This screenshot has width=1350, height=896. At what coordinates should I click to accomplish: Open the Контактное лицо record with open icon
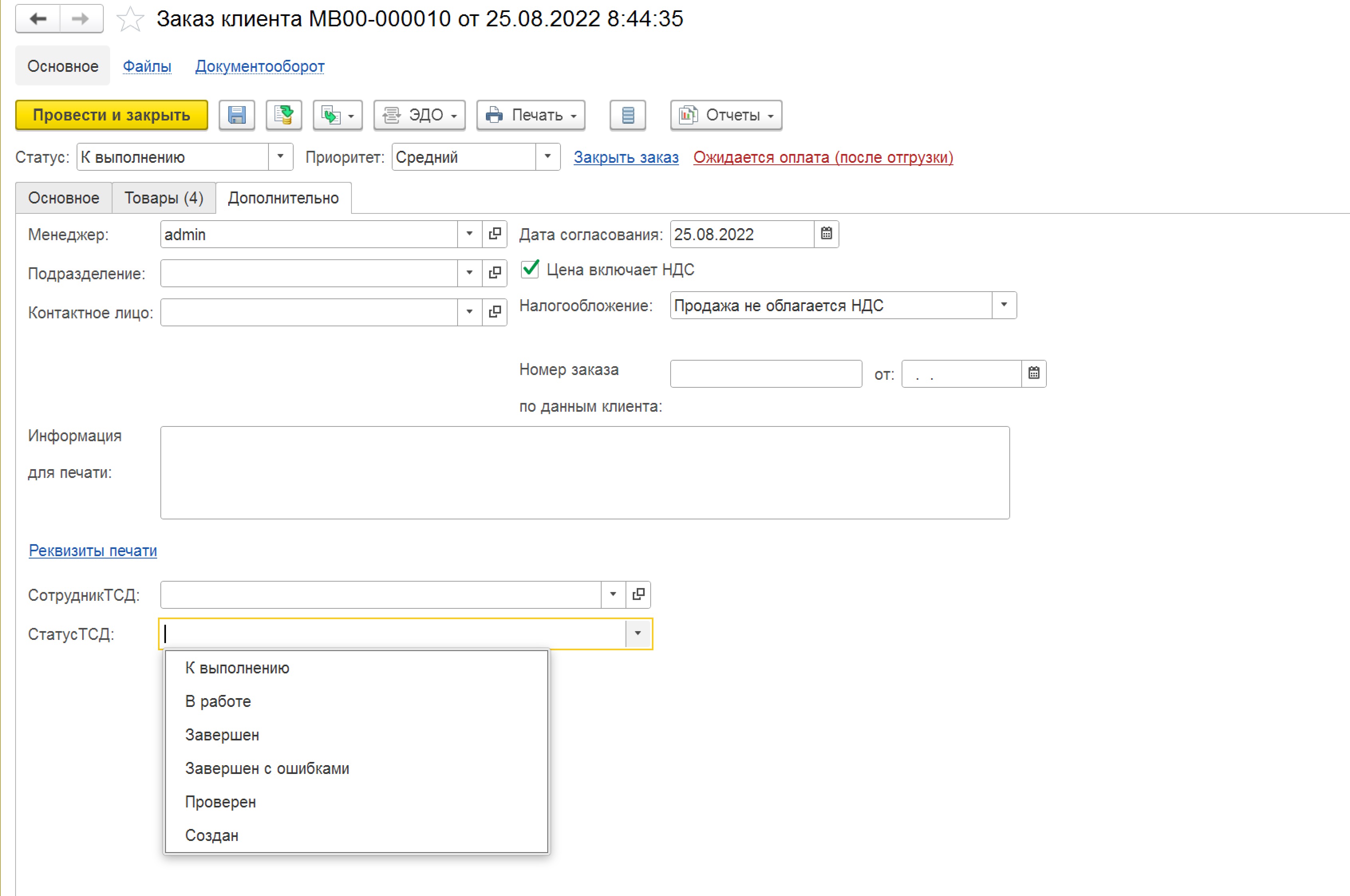coord(495,312)
